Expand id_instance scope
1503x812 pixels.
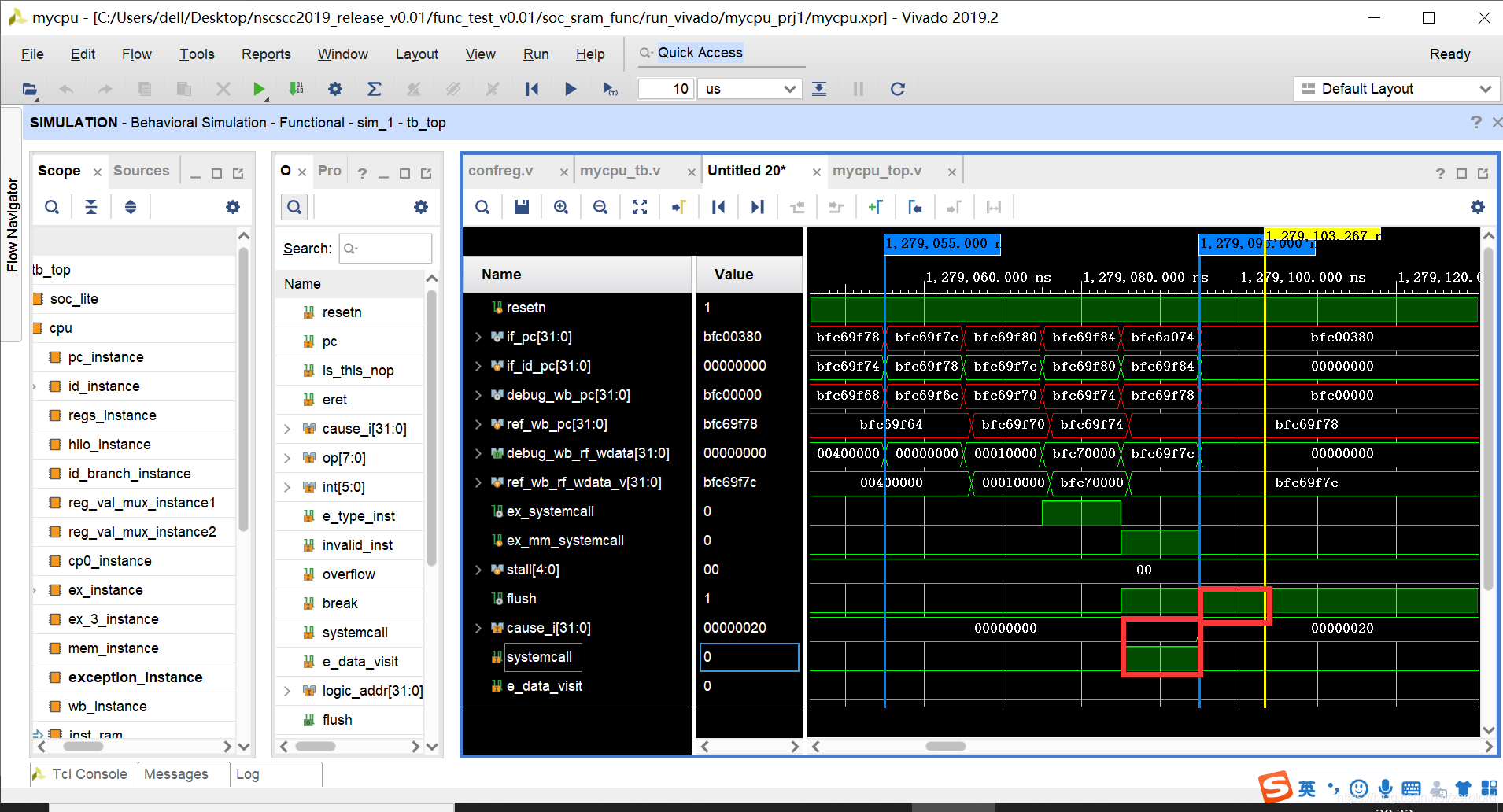(x=35, y=386)
